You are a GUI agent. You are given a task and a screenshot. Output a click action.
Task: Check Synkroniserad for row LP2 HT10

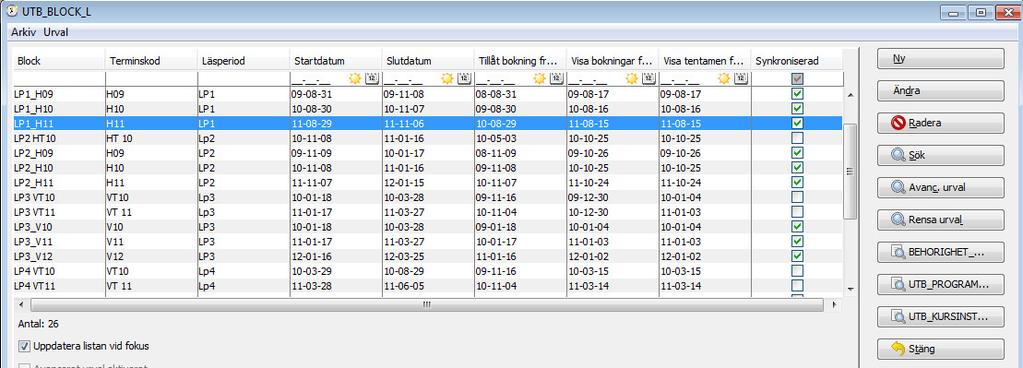pos(797,138)
